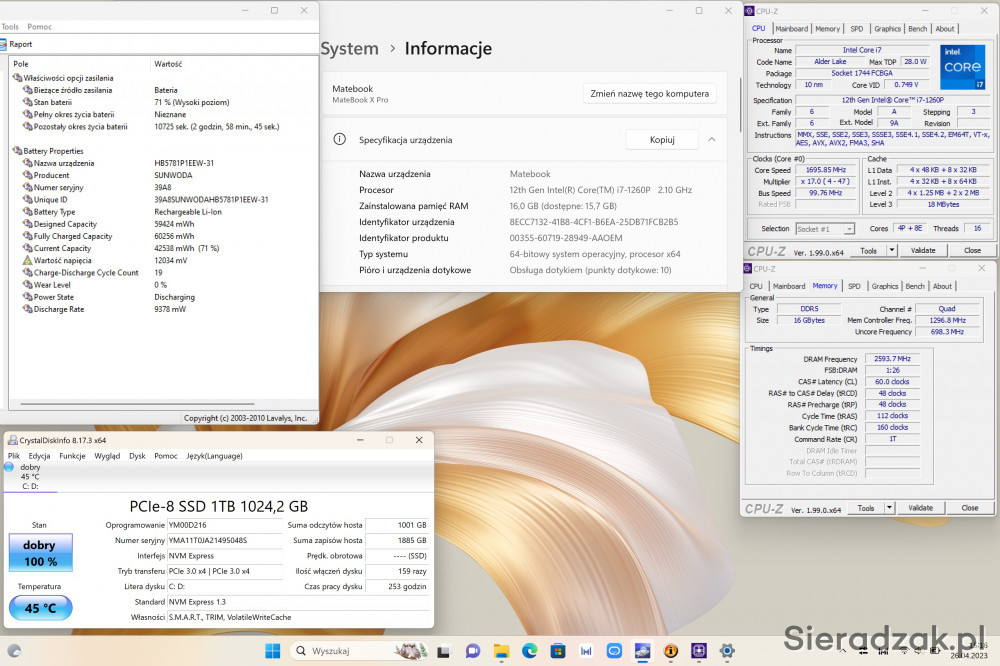Click the Raport icon in battery tool
Viewport: 1000px width, 666px height.
(x=4, y=44)
